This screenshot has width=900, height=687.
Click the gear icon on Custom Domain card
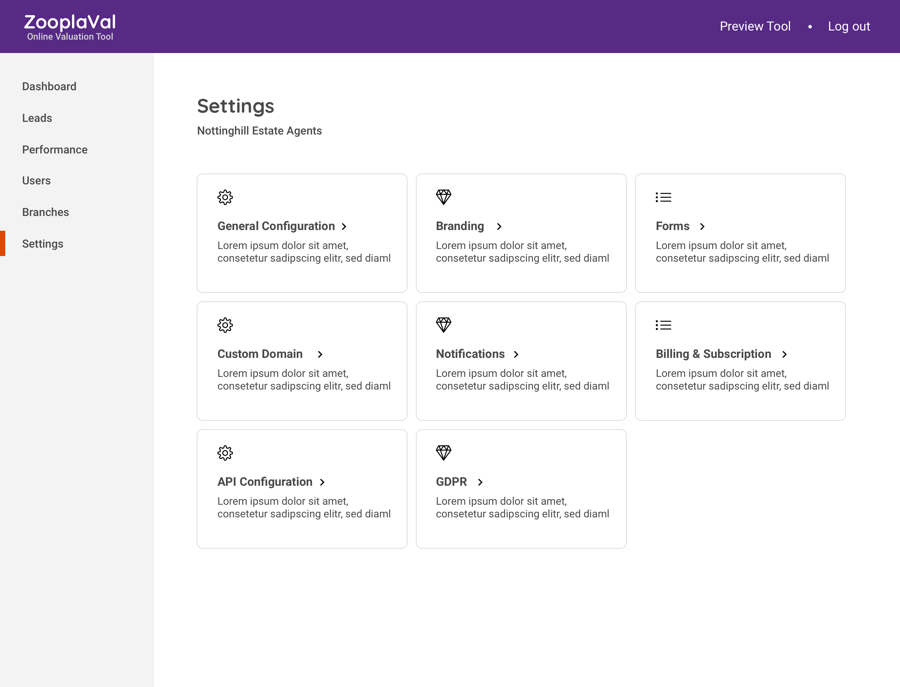[225, 325]
